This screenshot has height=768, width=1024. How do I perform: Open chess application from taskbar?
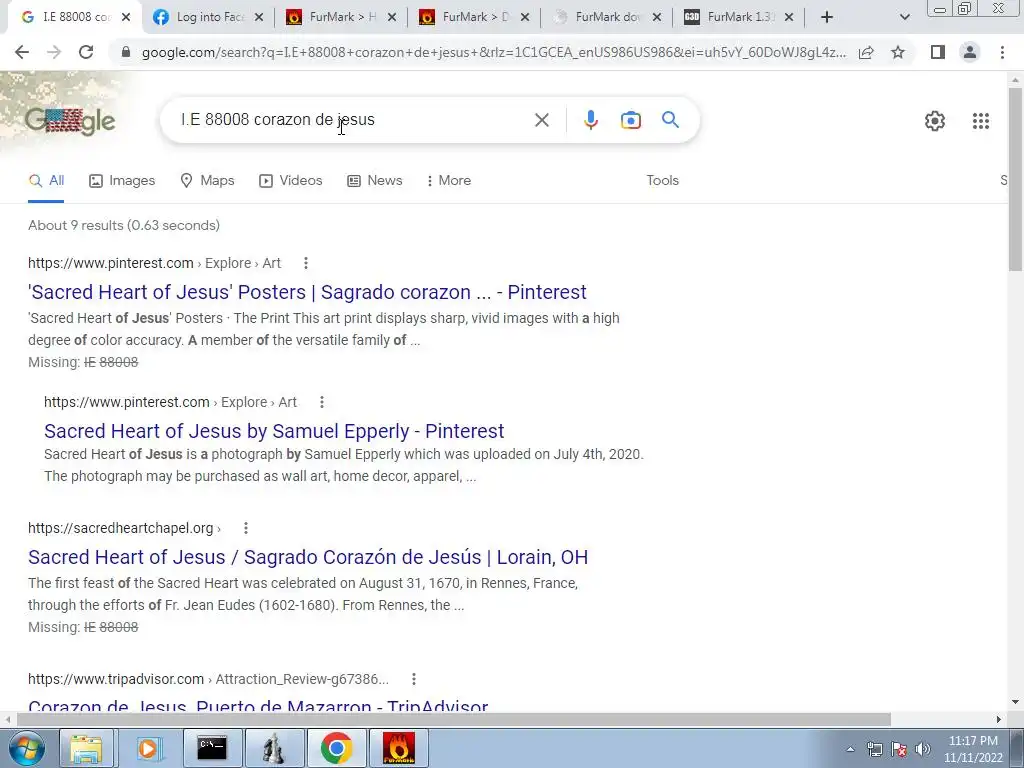point(274,748)
